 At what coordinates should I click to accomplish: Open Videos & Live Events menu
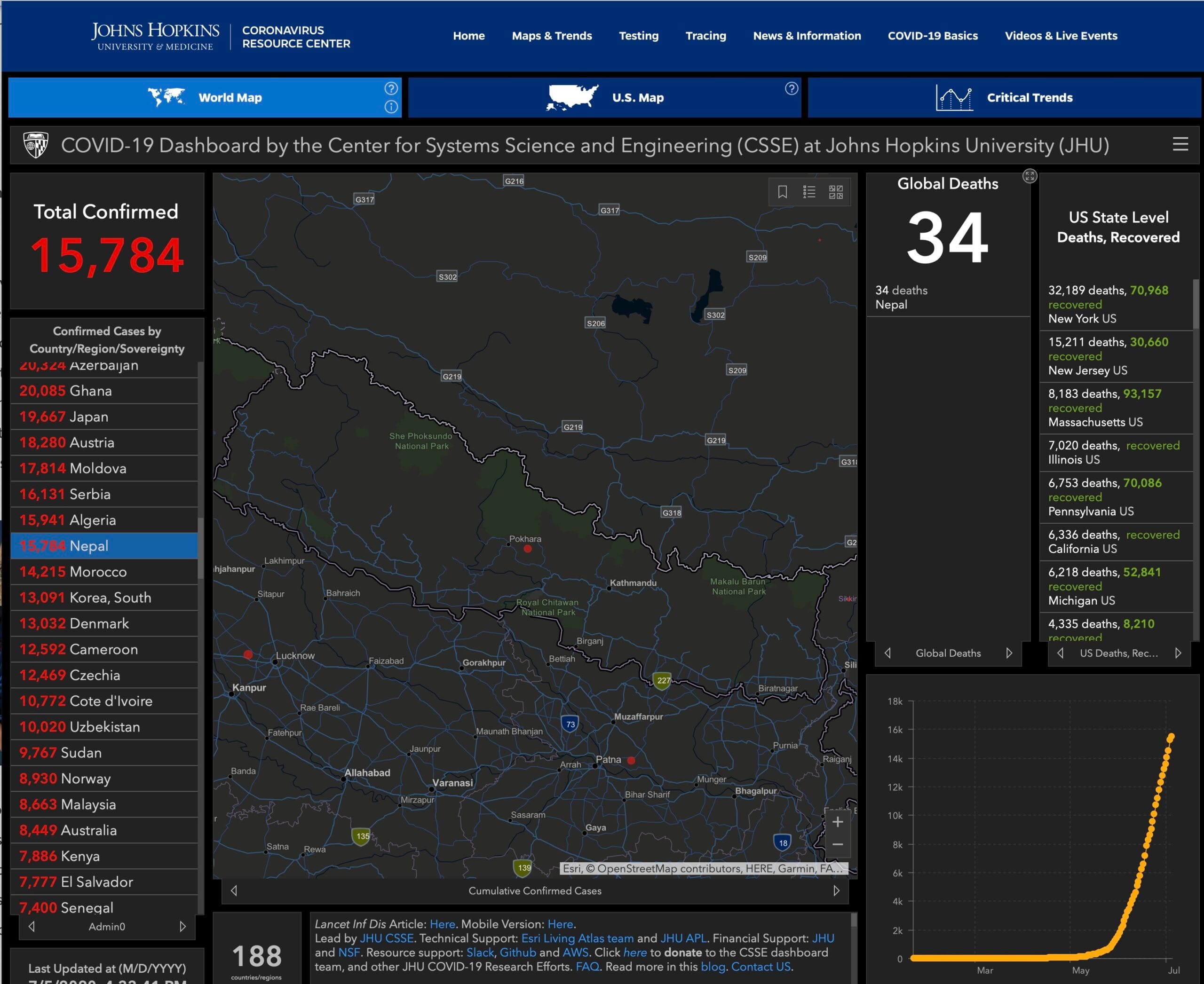1061,36
